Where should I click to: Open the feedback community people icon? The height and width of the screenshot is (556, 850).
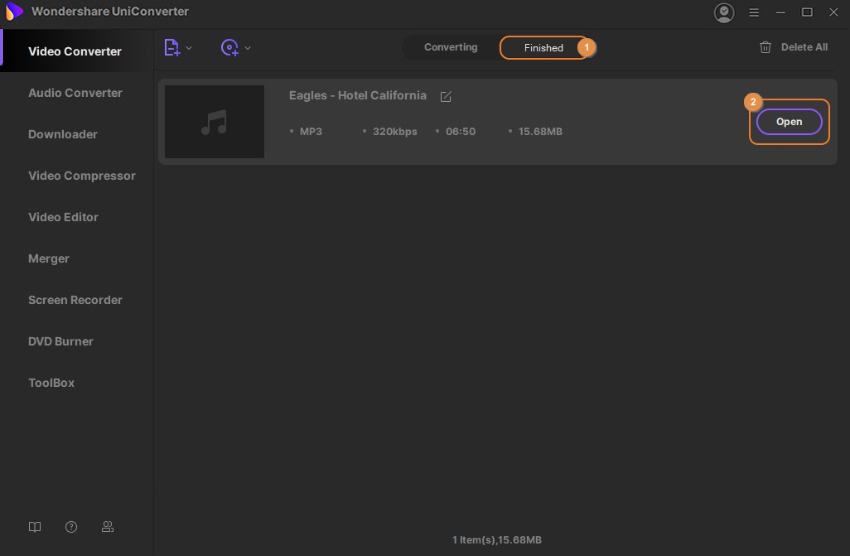point(107,527)
